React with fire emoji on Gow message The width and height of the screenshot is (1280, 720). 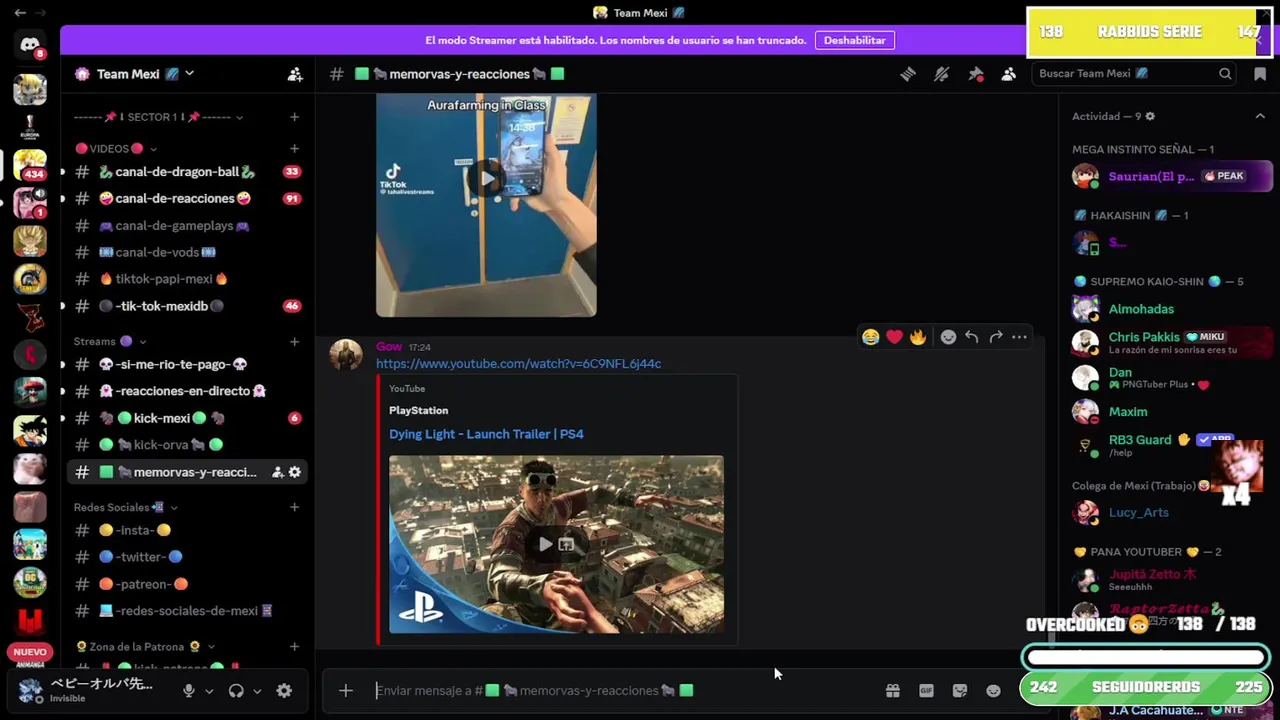(x=918, y=337)
